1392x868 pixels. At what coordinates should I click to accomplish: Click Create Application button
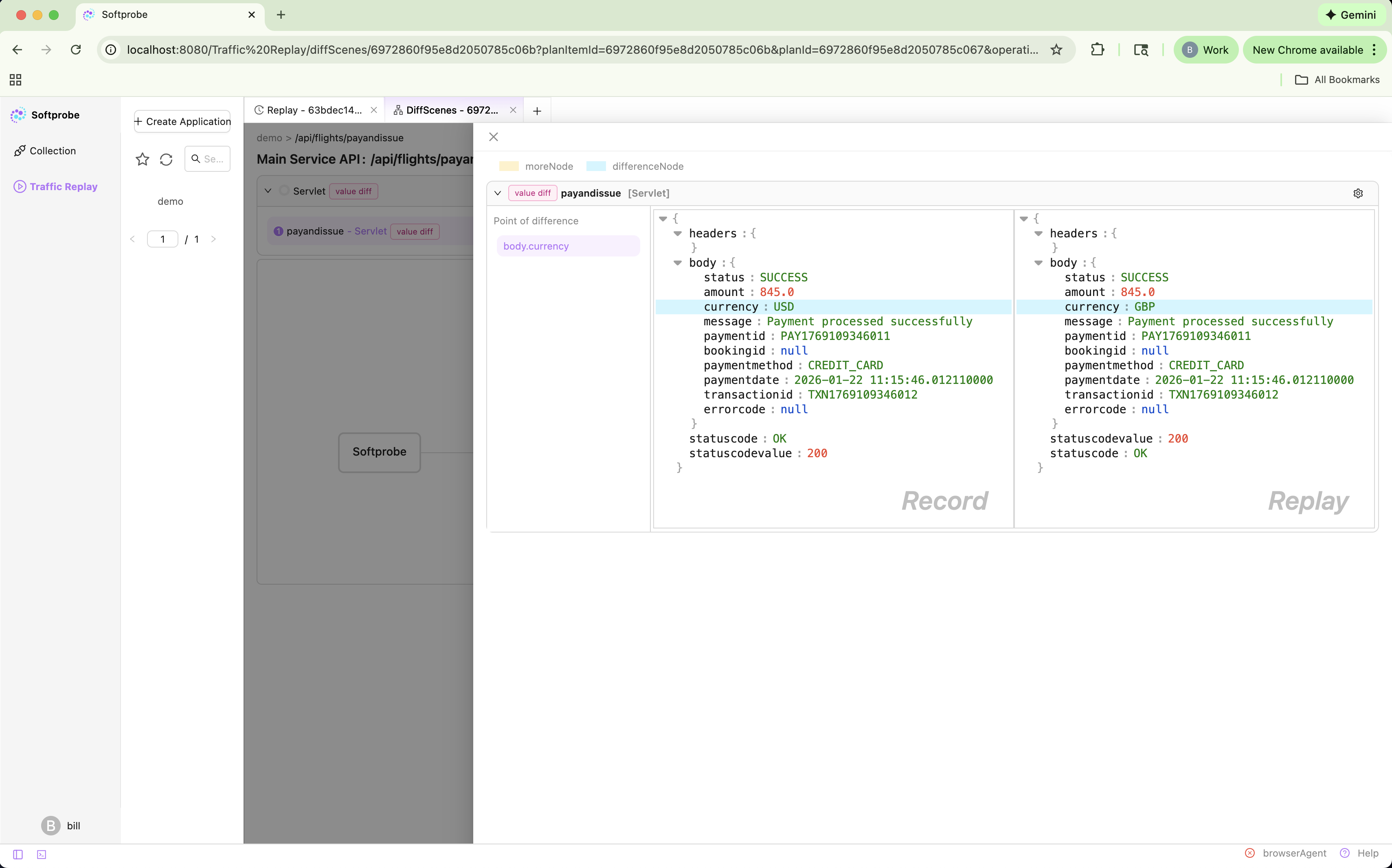[182, 122]
